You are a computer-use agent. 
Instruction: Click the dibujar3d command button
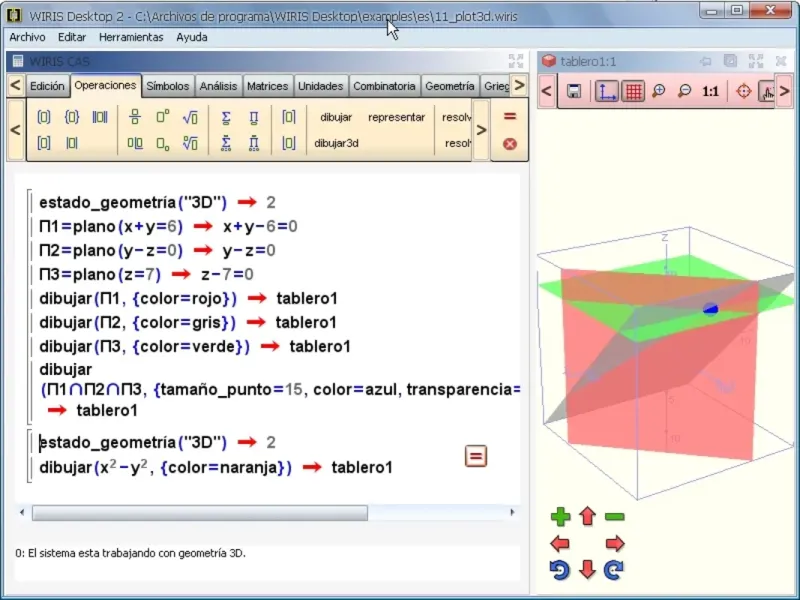click(x=336, y=143)
